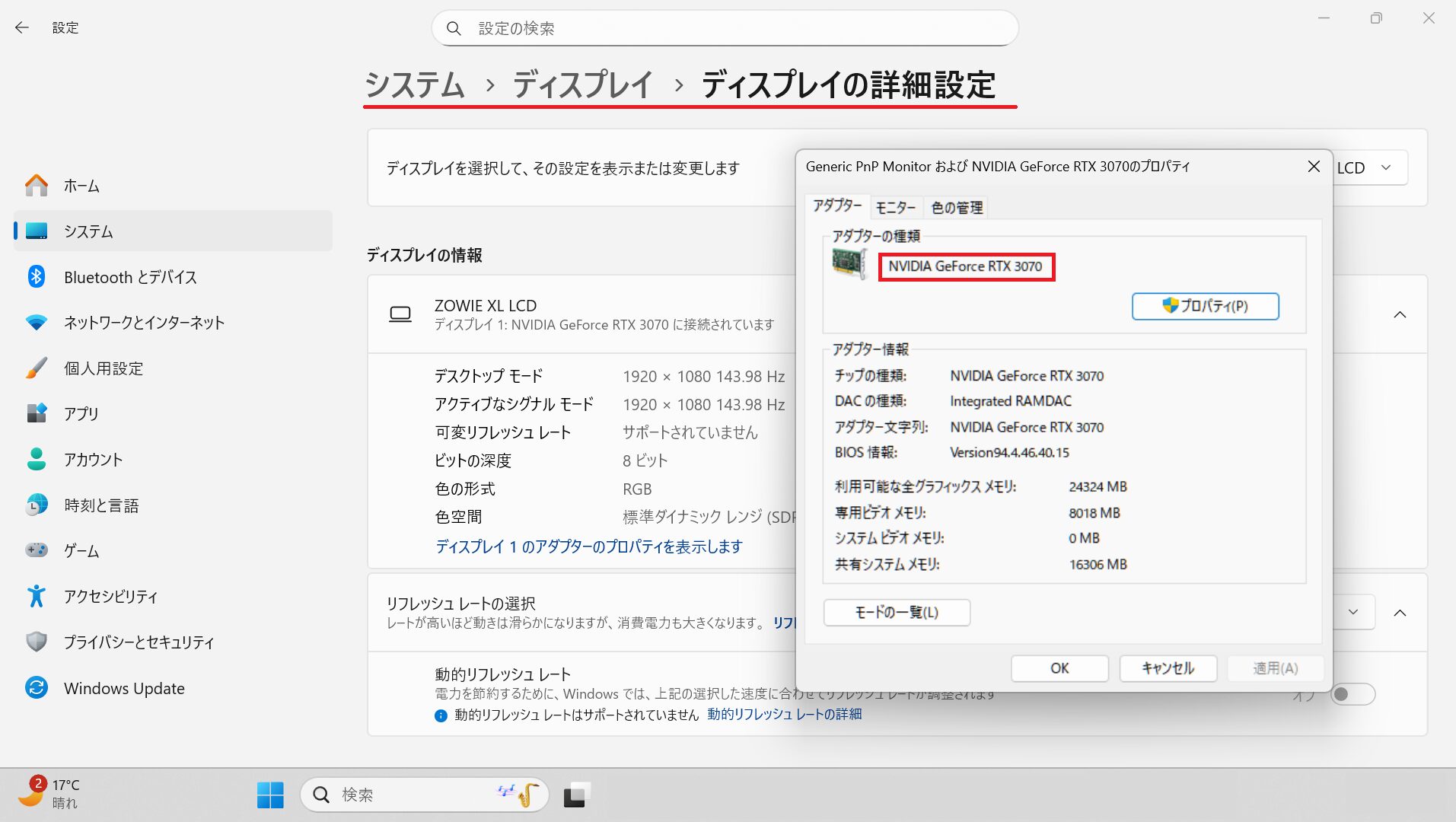Click the settings search field

pyautogui.click(x=725, y=29)
